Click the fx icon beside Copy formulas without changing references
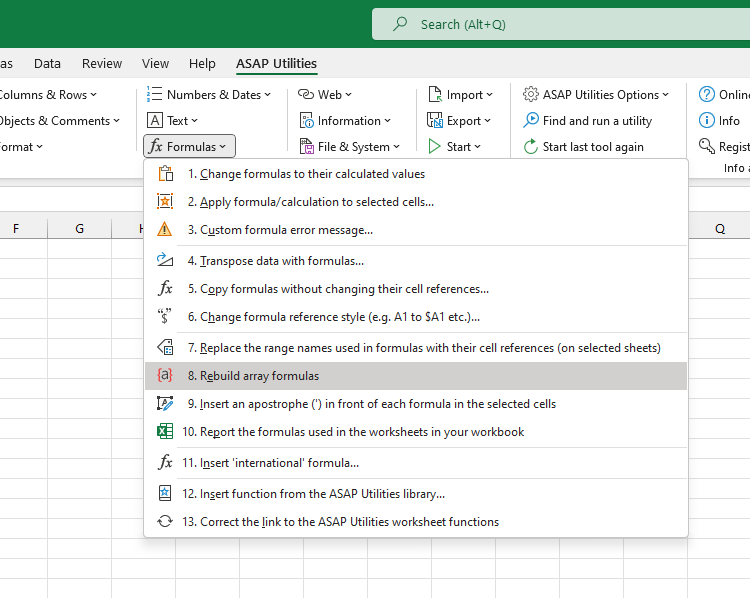Screen dimensions: 750x598 pos(165,288)
